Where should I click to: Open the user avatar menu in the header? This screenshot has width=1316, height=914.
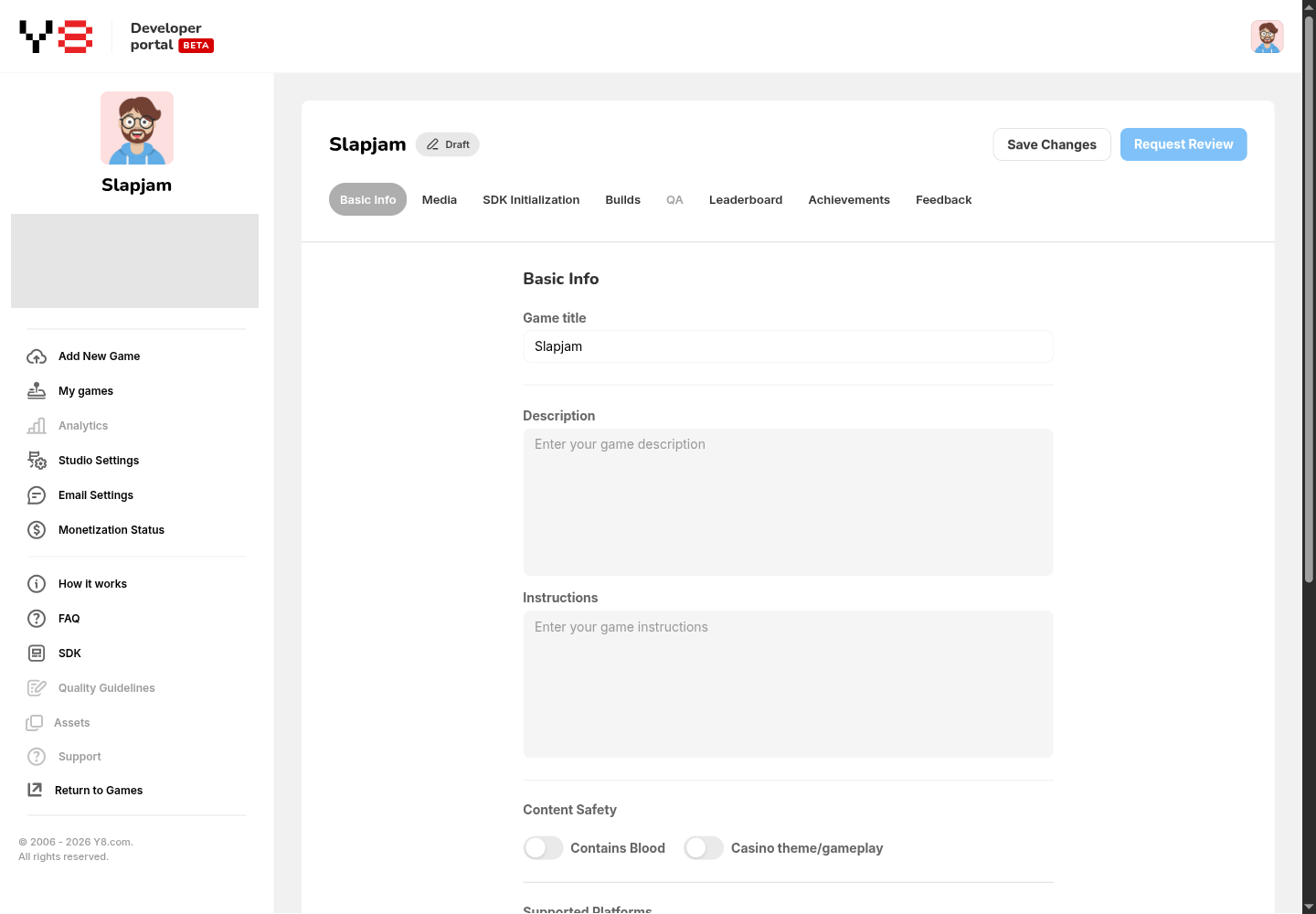(1267, 37)
